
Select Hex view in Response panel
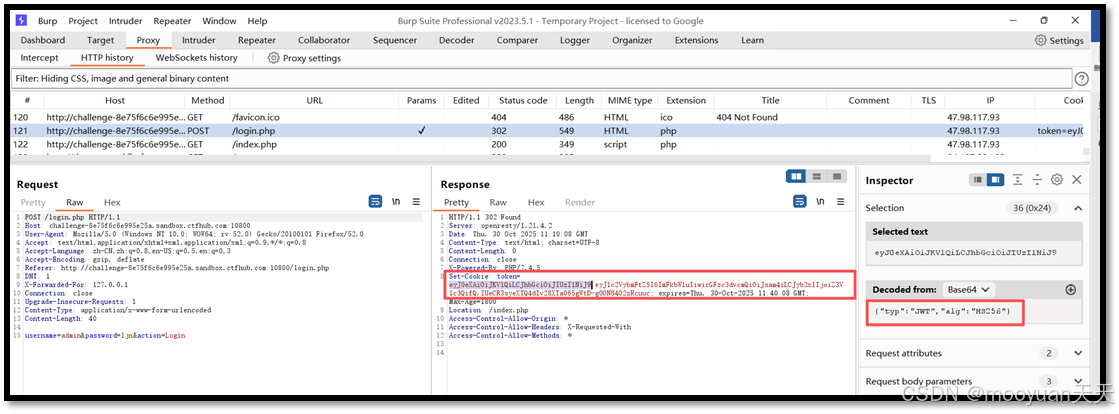[536, 202]
